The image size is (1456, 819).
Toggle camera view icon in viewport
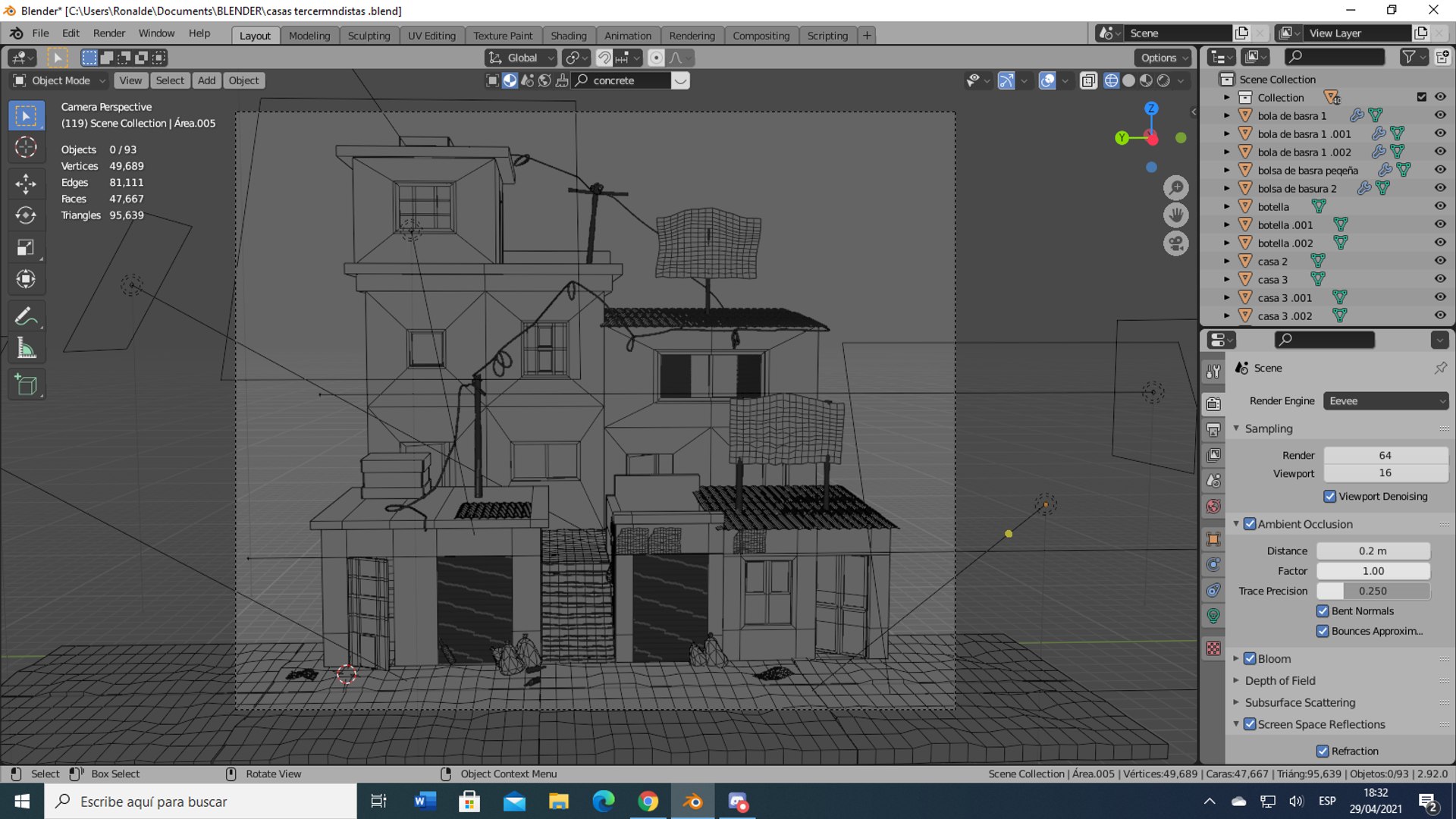pos(1176,243)
